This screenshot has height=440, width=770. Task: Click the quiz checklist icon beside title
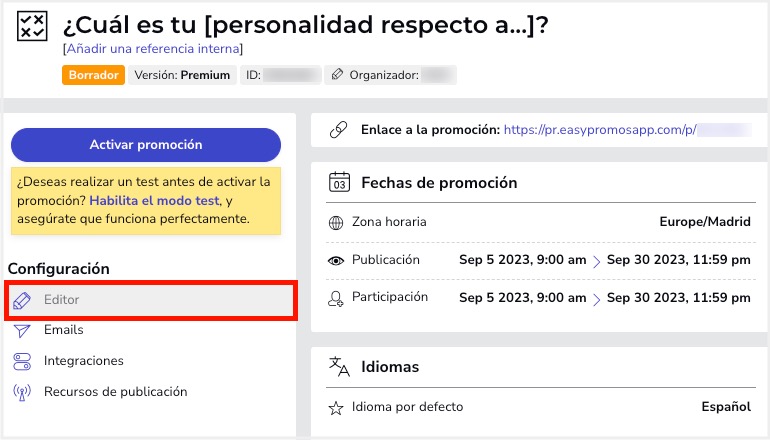32,26
